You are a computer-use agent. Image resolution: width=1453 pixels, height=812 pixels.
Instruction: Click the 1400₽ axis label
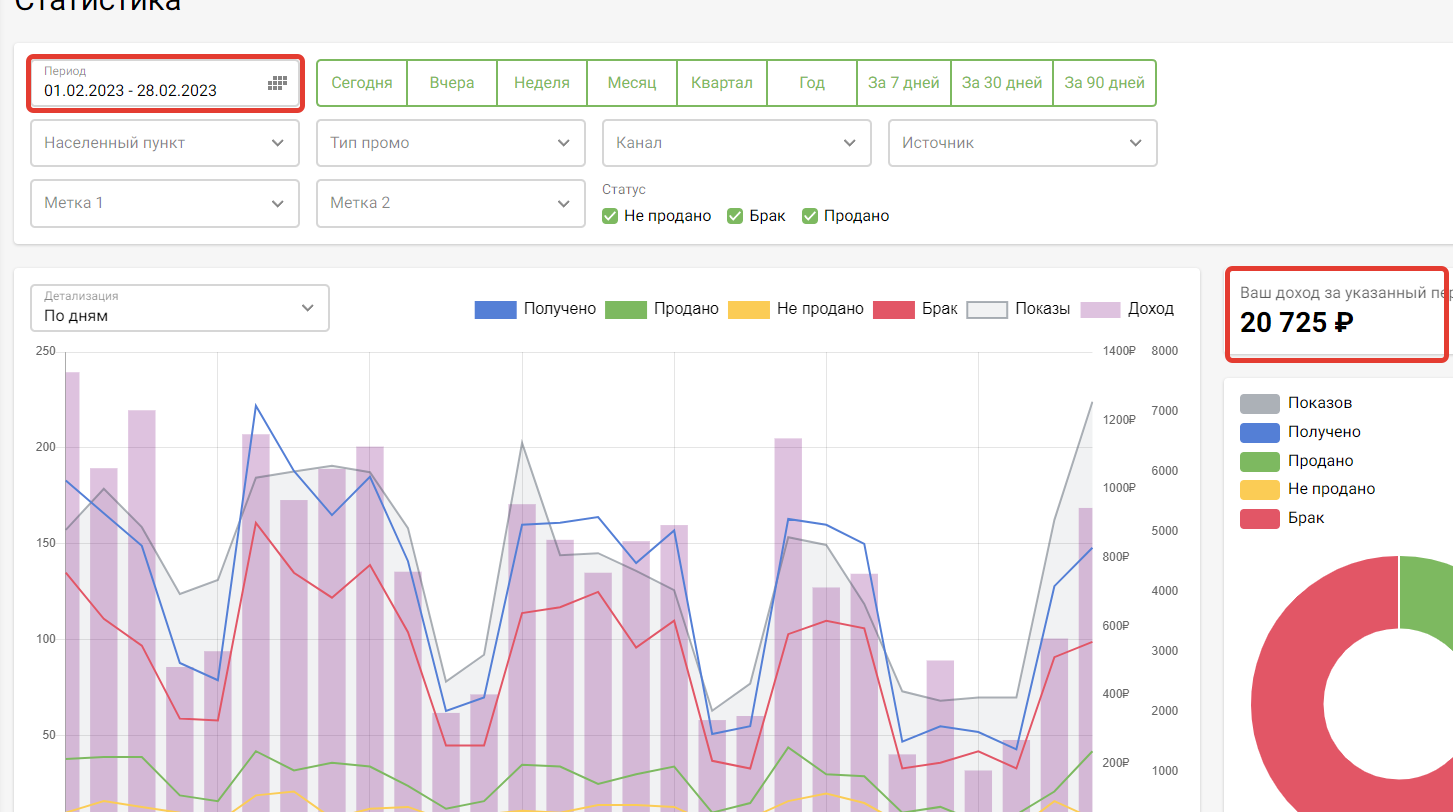(1120, 351)
